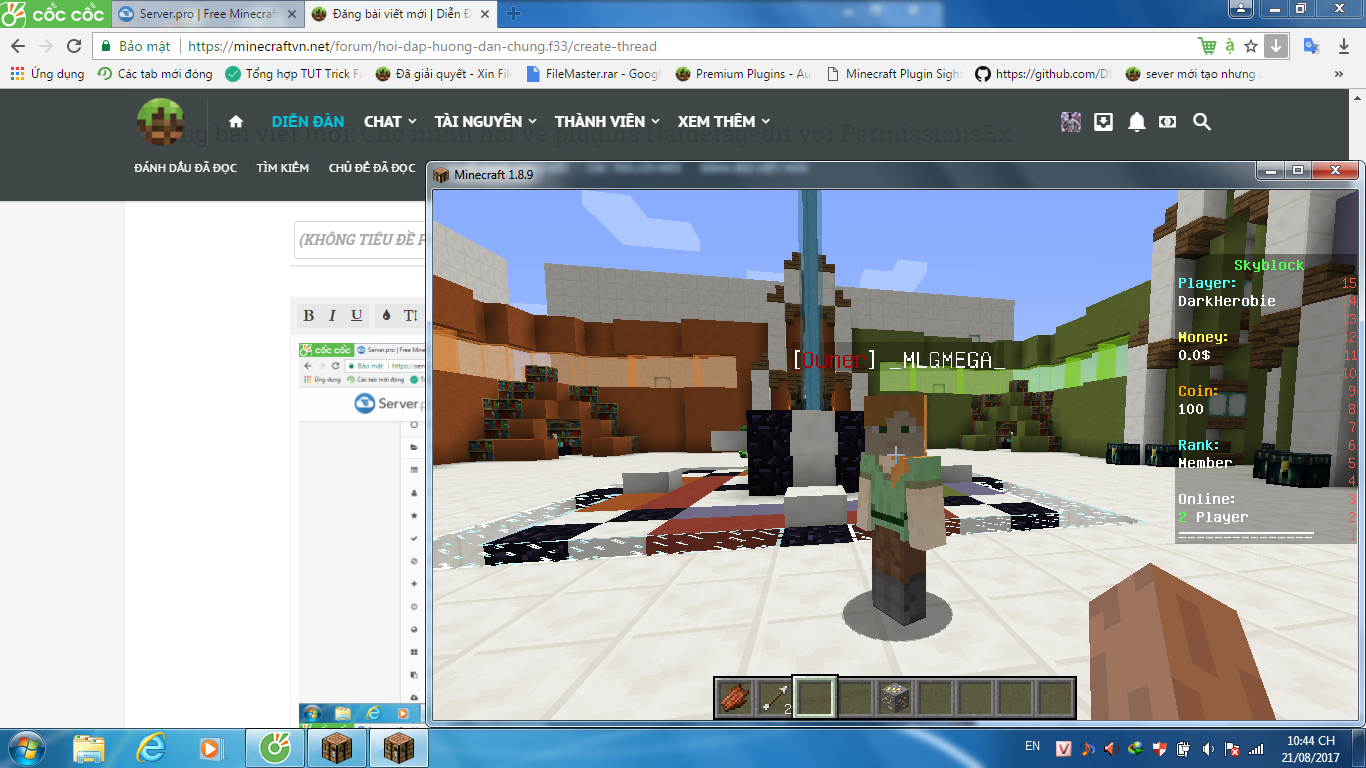Open the ĐÁNH DẤU ĐÃ ĐỌC sub-navigation link
1366x768 pixels.
186,168
